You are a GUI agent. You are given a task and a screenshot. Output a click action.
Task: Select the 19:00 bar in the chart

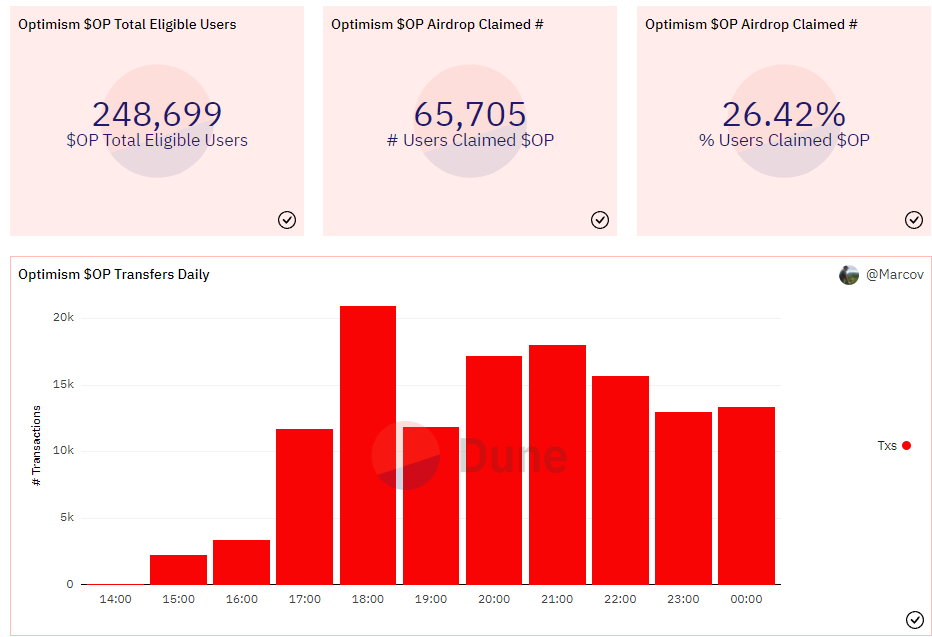[431, 506]
